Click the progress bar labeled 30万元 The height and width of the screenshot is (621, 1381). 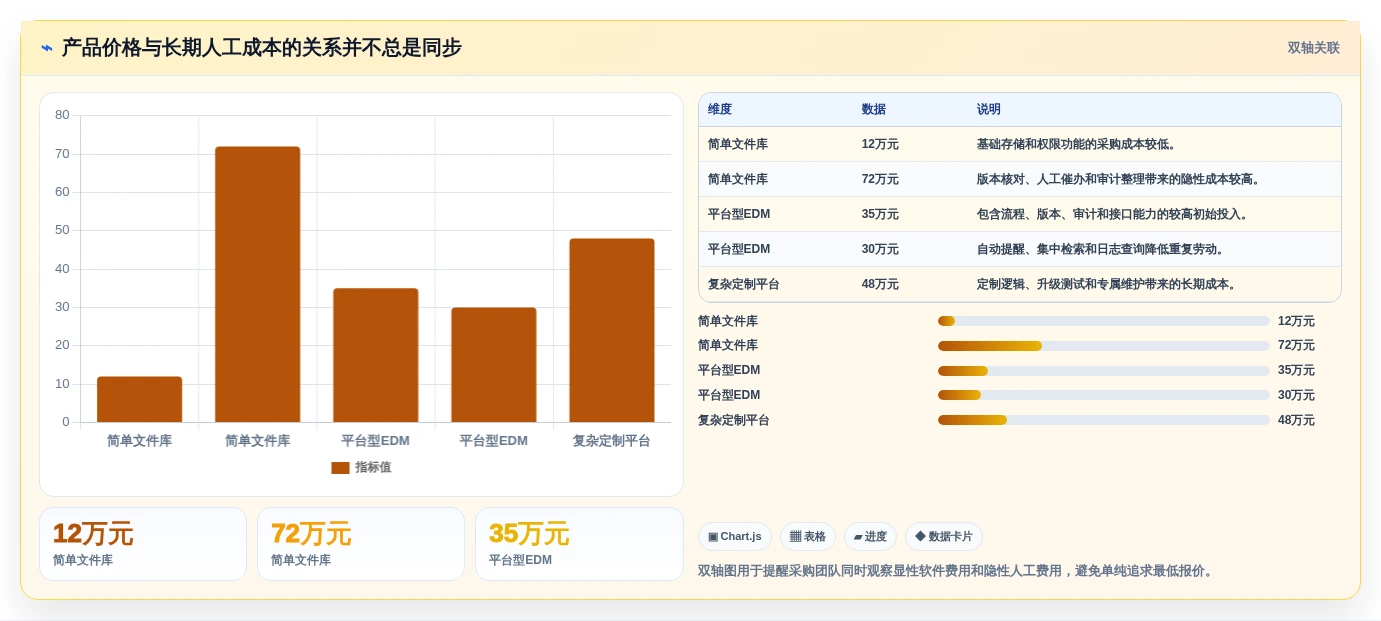tap(1104, 395)
